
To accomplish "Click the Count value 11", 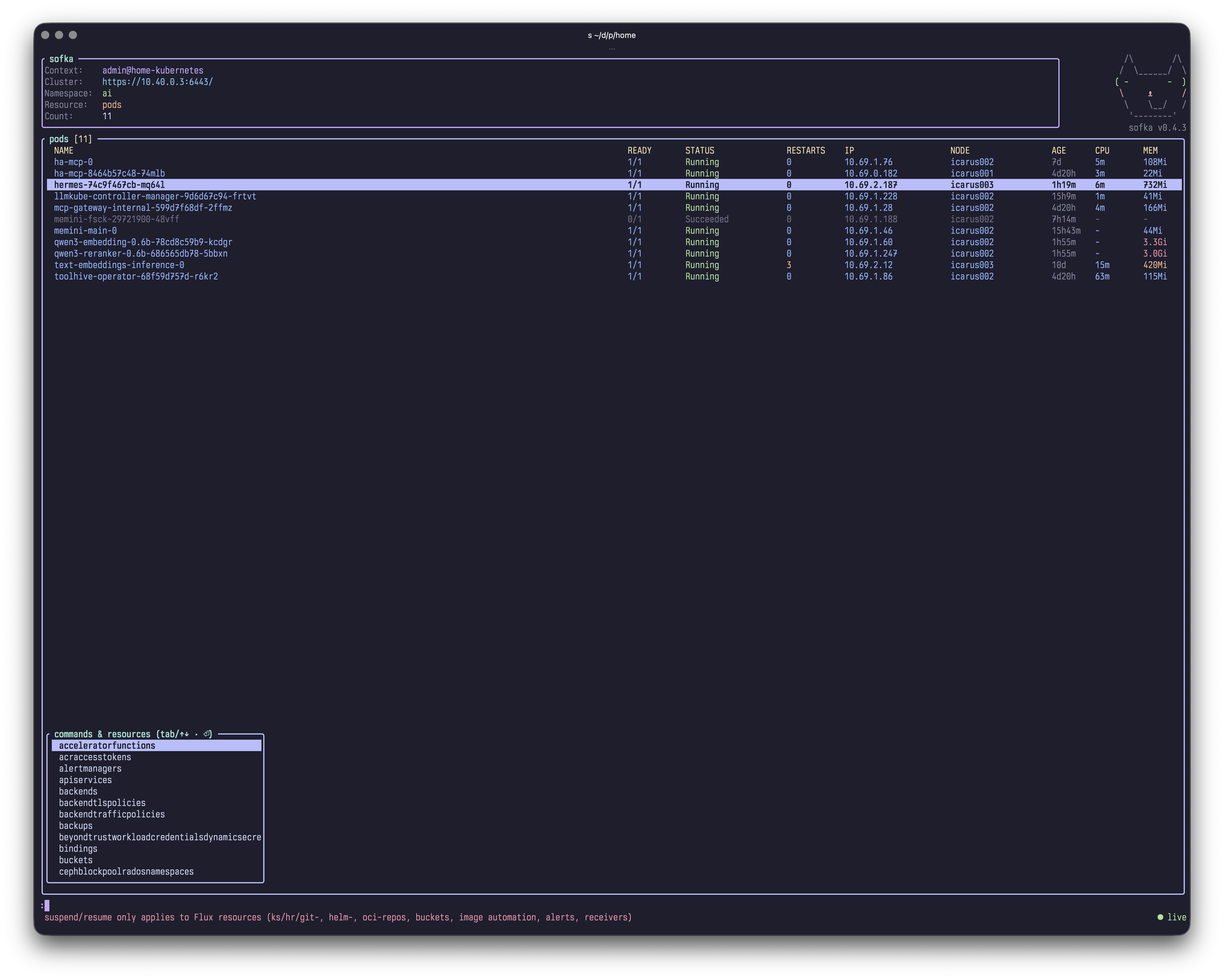I will pyautogui.click(x=107, y=116).
